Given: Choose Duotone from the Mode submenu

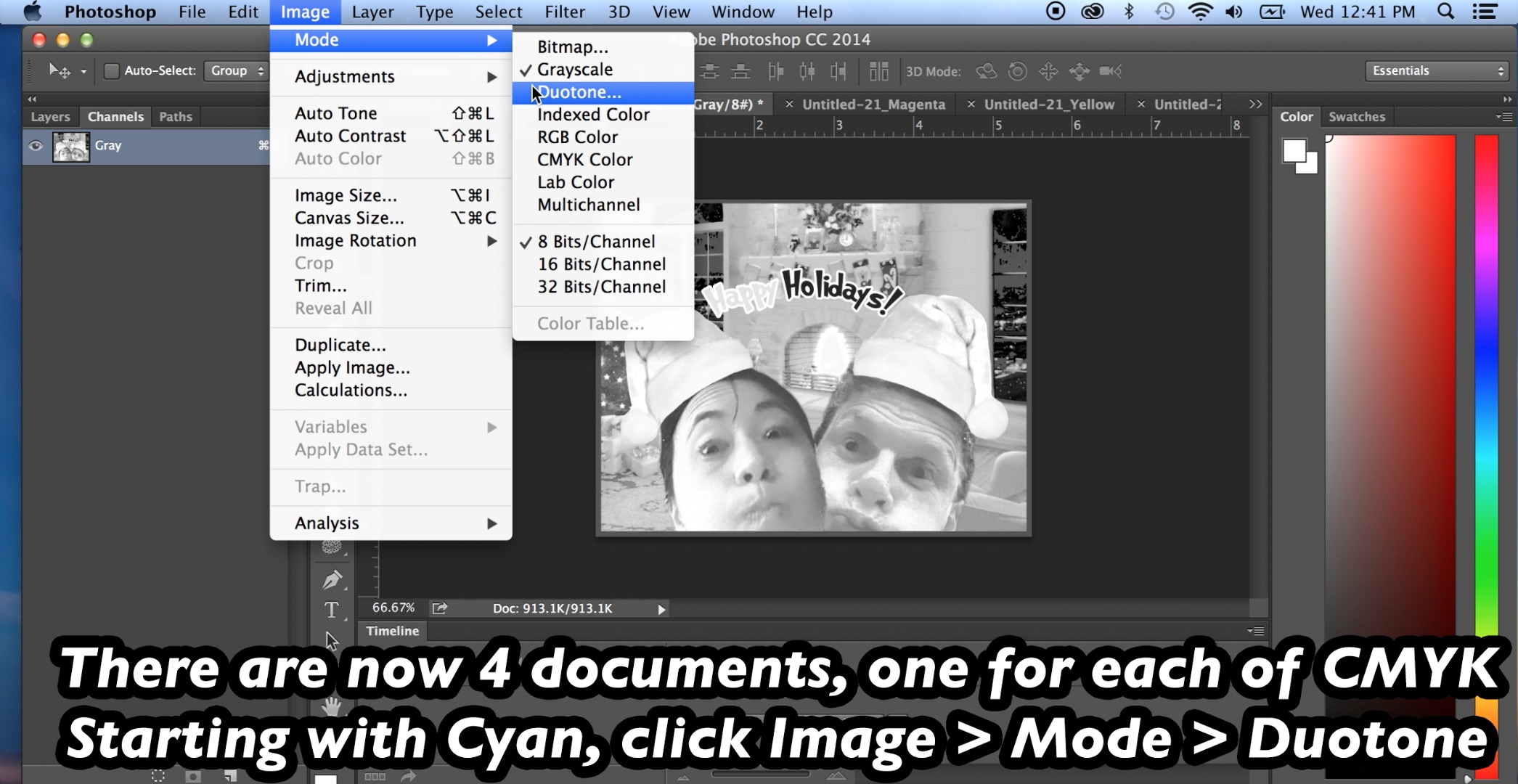Looking at the screenshot, I should tap(579, 92).
